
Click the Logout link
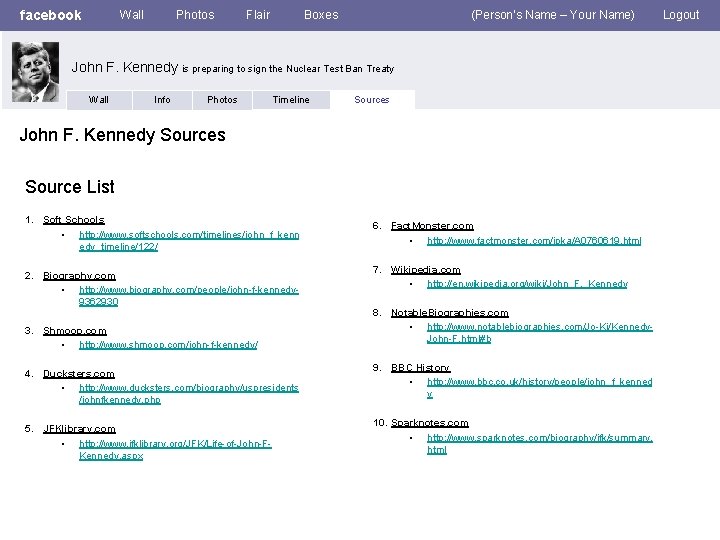click(681, 15)
